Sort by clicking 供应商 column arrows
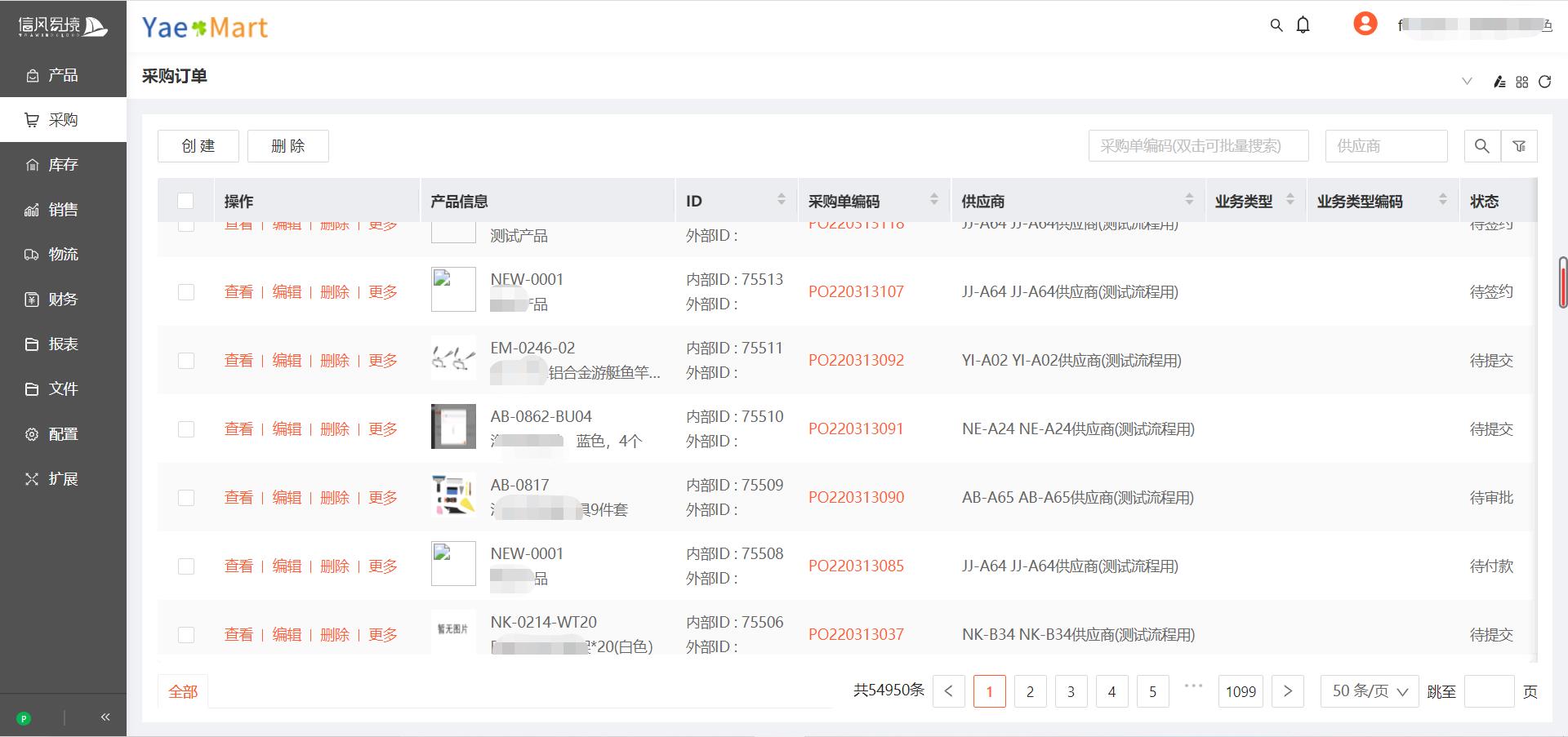This screenshot has height=737, width=1568. (x=1189, y=200)
